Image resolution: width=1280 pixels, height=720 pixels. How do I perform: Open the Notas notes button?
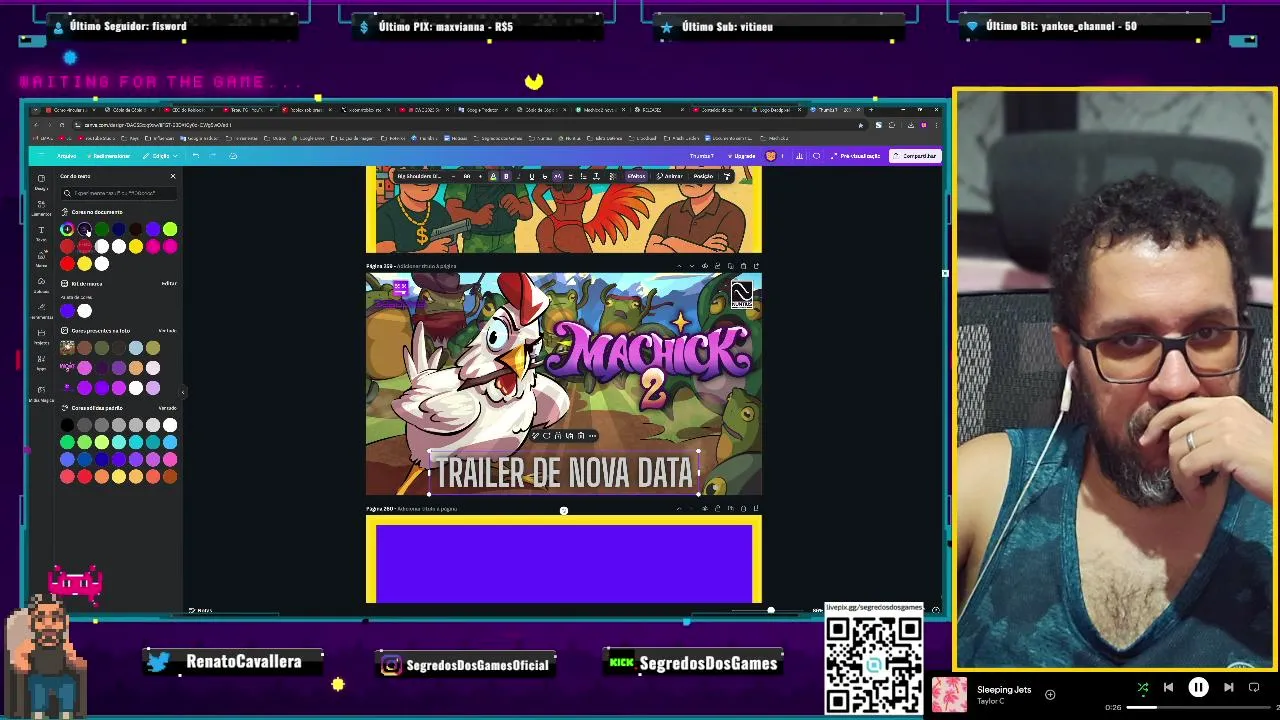click(x=201, y=610)
